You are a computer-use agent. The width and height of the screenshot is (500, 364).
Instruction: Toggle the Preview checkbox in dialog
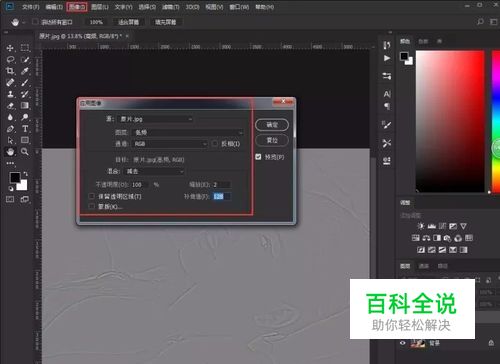coord(258,157)
